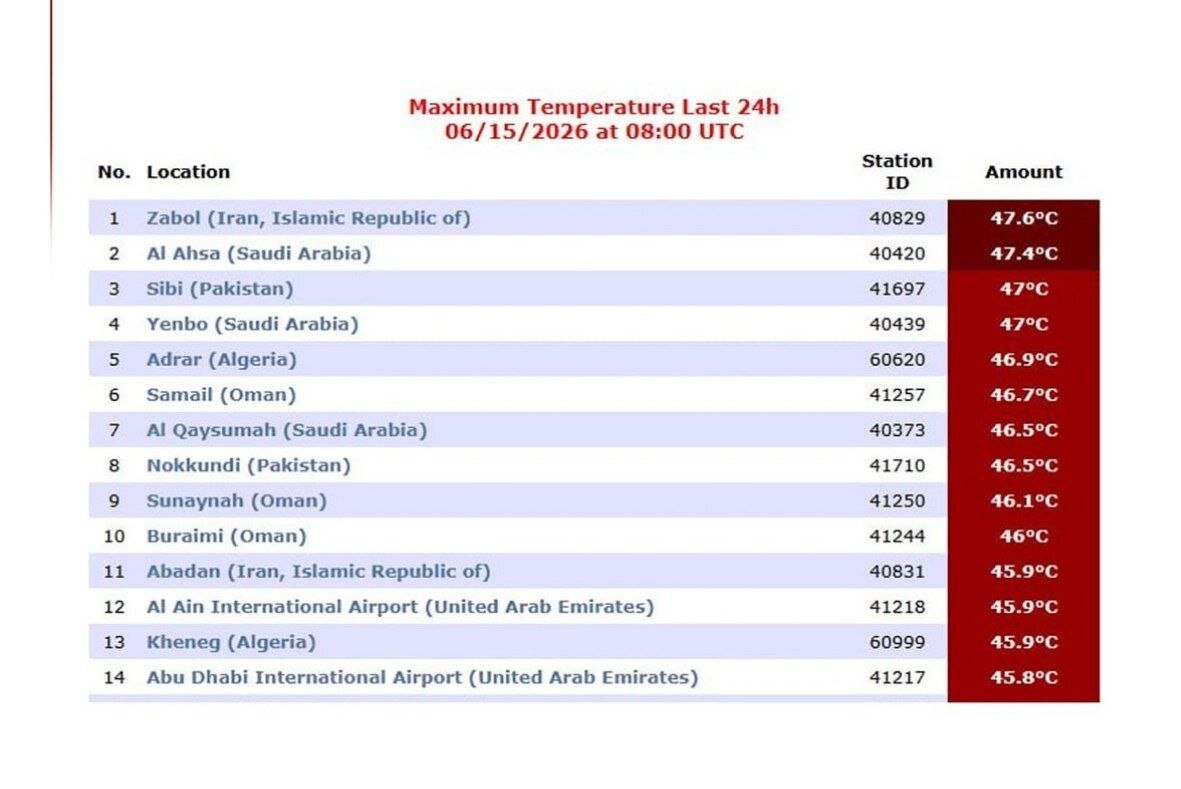Viewport: 1181px width, 789px height.
Task: Click Al Qaysumah (Saudi Arabia) link
Action: (287, 431)
